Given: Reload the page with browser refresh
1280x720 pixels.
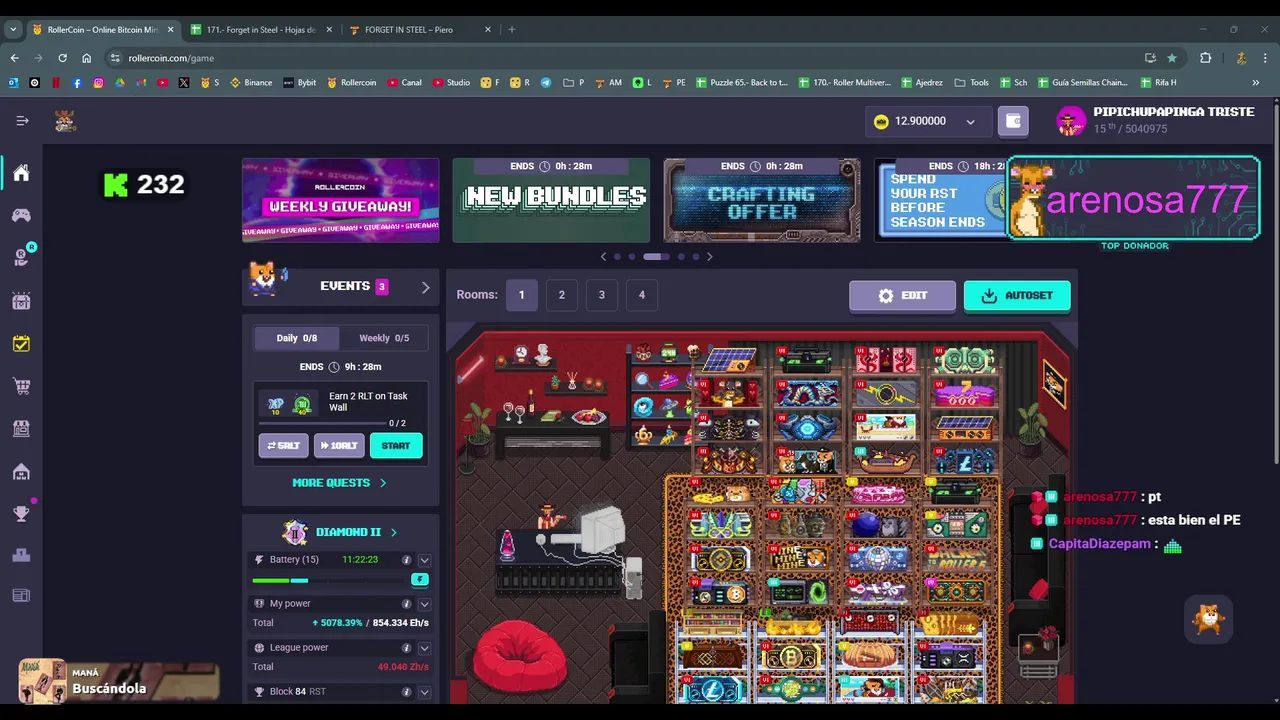Looking at the screenshot, I should pos(62,58).
